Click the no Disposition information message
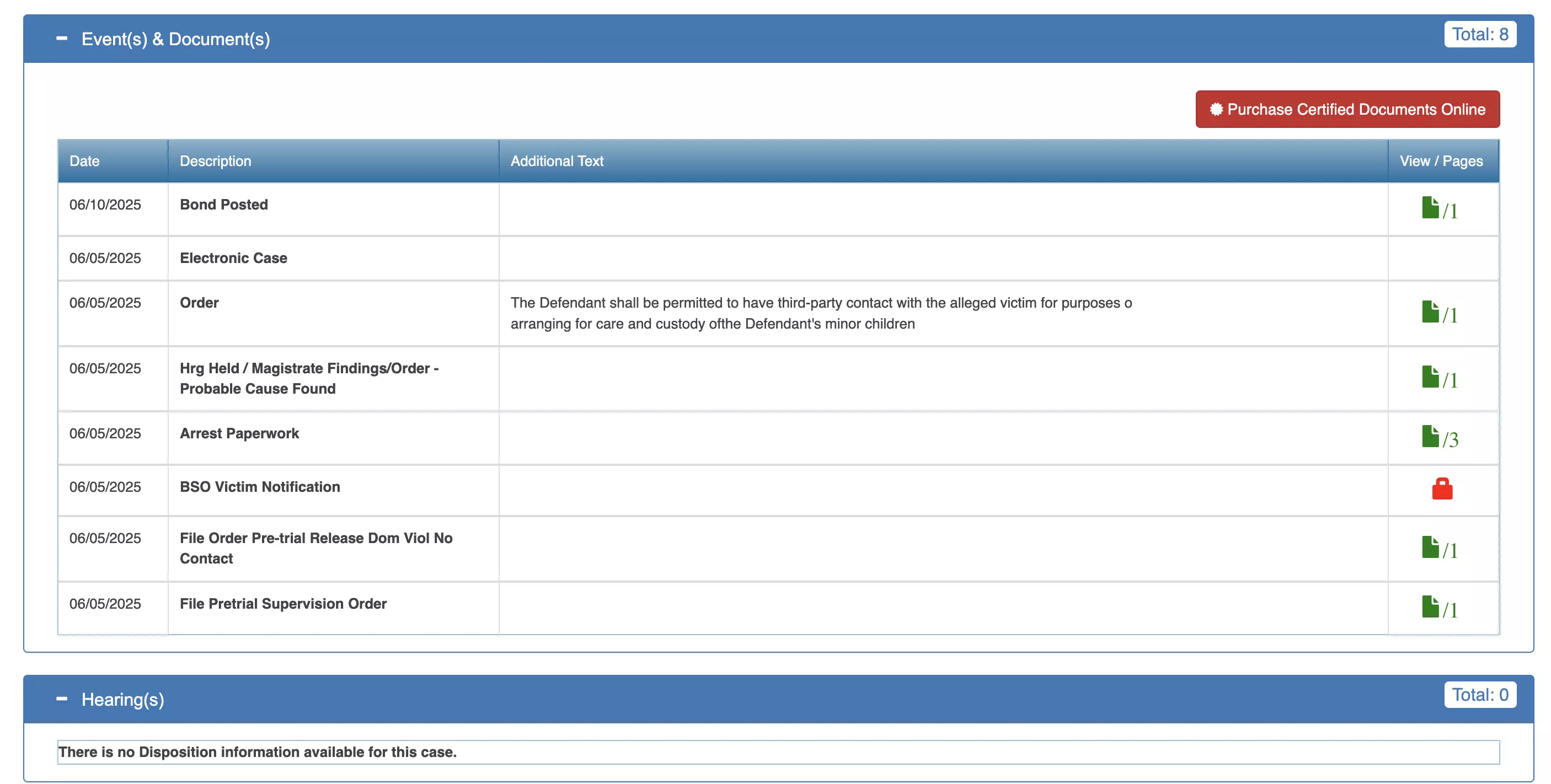The width and height of the screenshot is (1551, 784). 257,752
